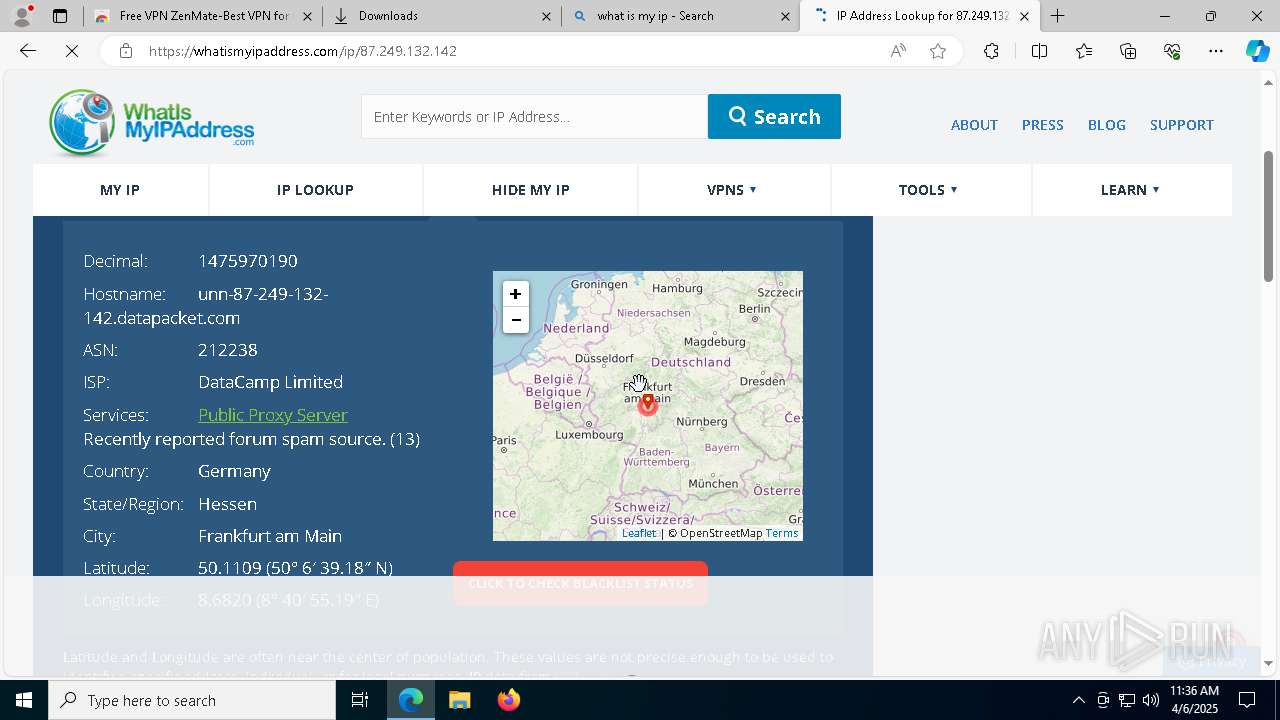1280x720 pixels.
Task: Click the red location marker on map
Action: (648, 403)
